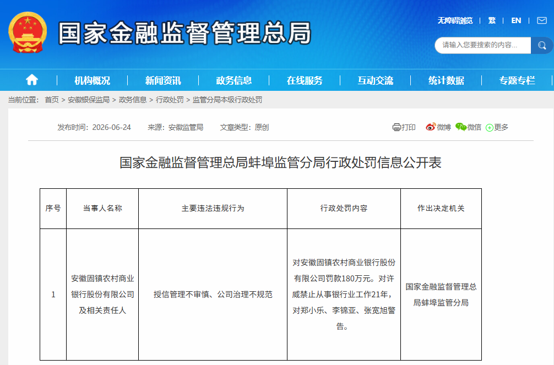Click cell 安徽固镇农村商业银行股份有限公司及相关责任人

[102, 294]
